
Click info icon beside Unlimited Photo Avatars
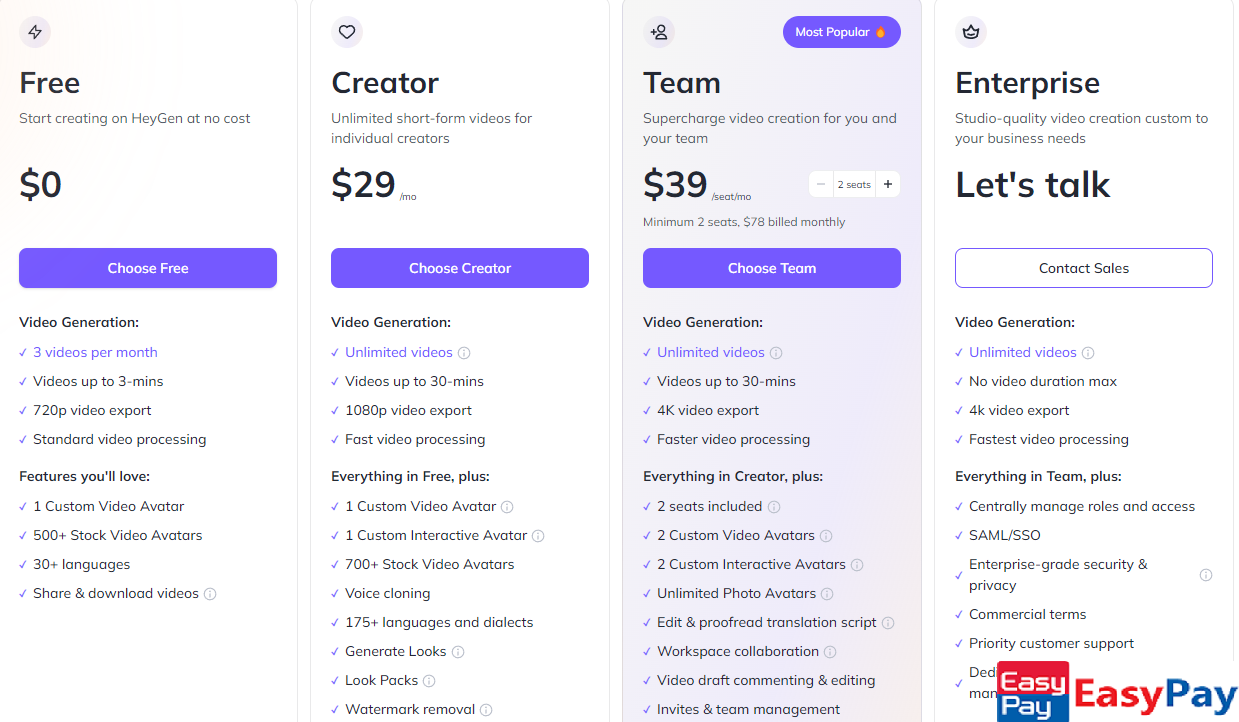[x=827, y=594]
